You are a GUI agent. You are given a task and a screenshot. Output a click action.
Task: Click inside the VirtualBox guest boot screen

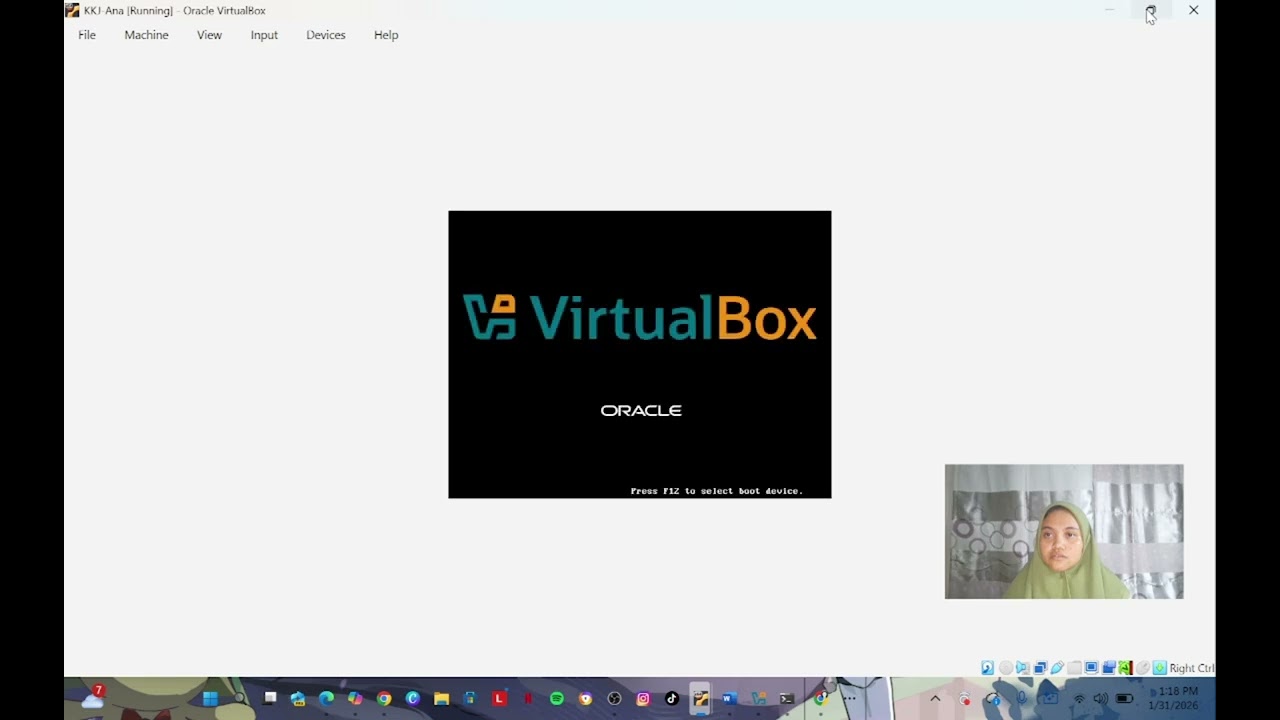[x=640, y=354]
